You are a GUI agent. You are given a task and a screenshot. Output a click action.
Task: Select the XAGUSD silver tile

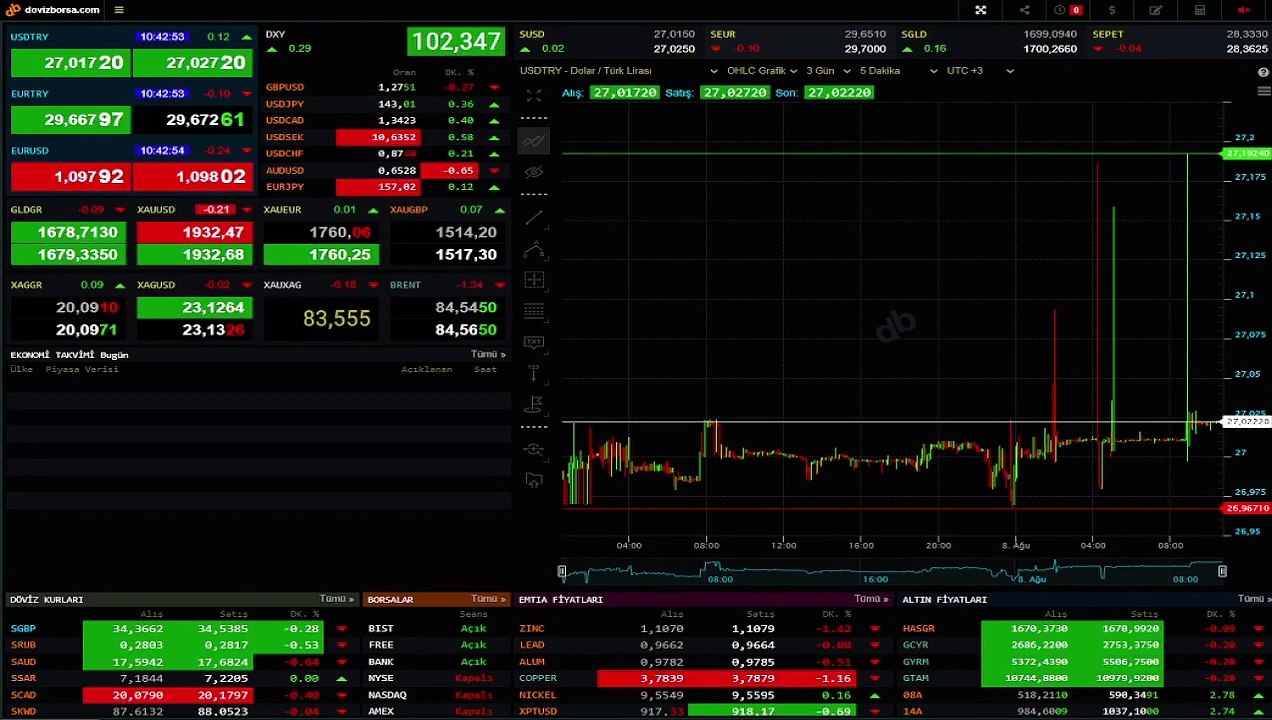click(x=194, y=309)
